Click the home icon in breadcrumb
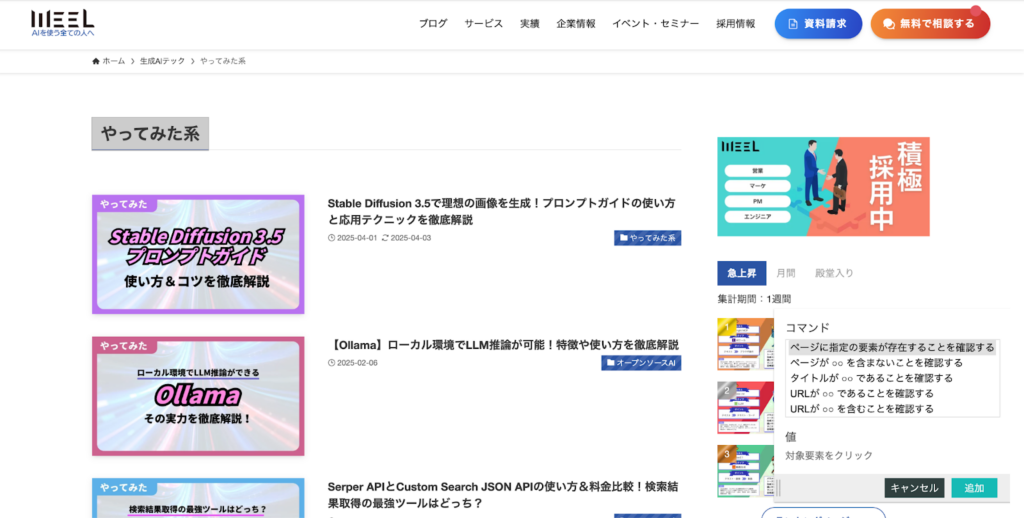The width and height of the screenshot is (1024, 518). pyautogui.click(x=96, y=61)
